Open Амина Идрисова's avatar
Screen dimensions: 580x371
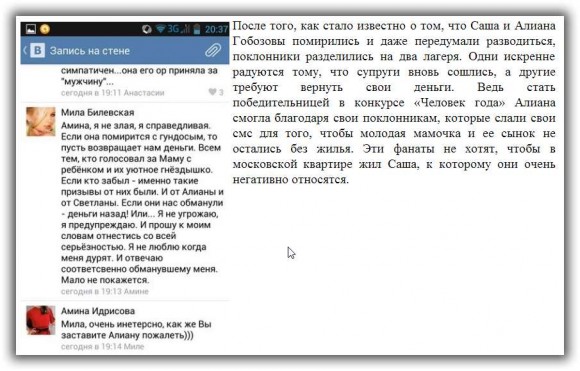click(41, 320)
